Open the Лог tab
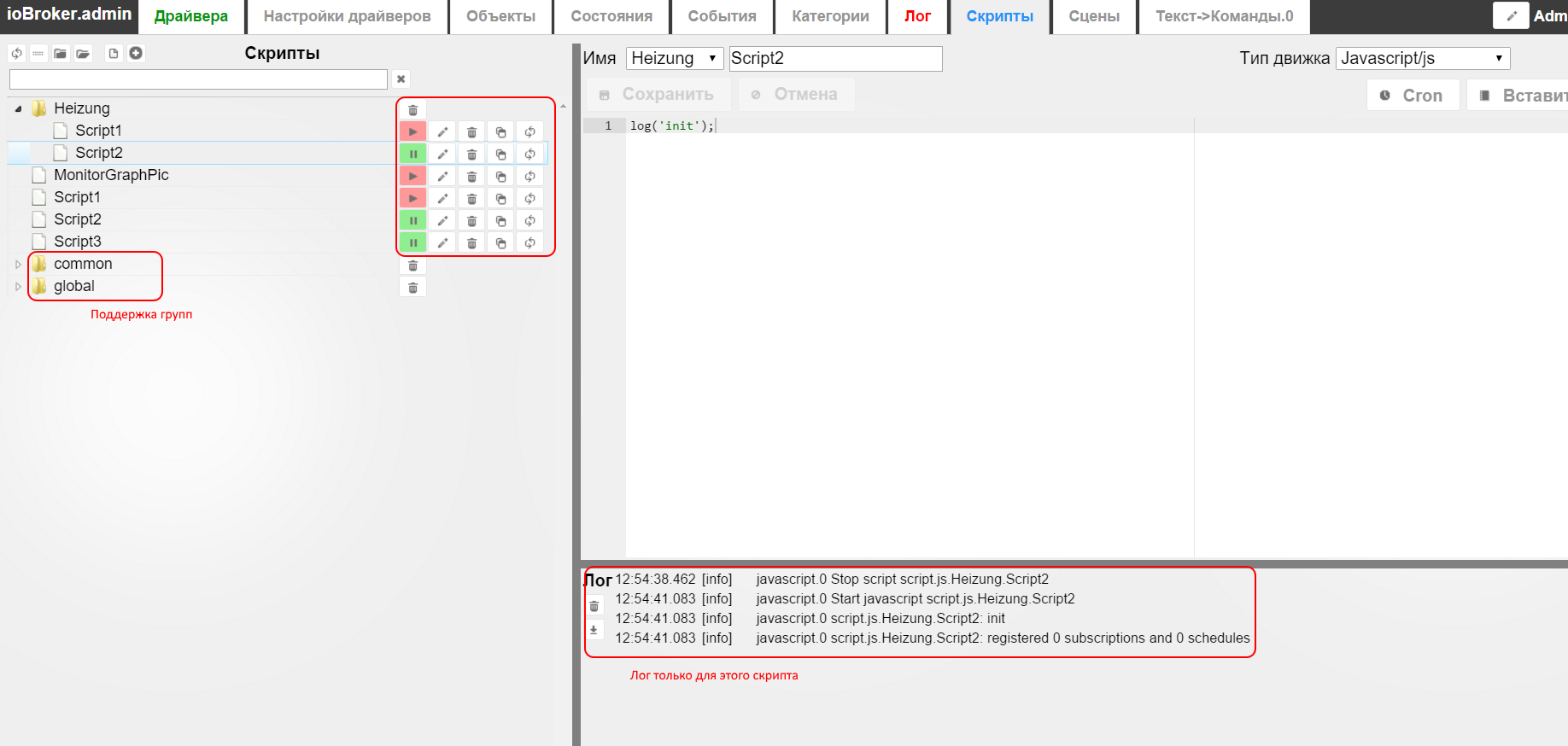 pos(918,16)
